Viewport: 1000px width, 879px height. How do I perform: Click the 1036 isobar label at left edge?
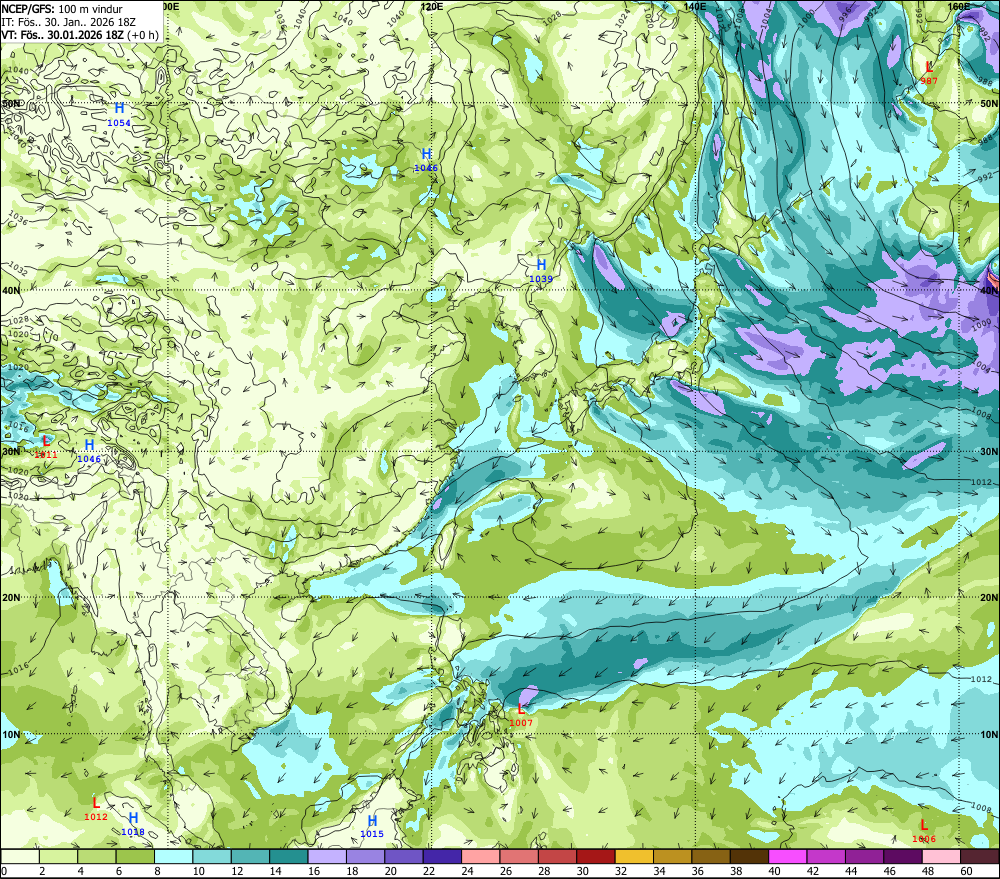pos(17,218)
